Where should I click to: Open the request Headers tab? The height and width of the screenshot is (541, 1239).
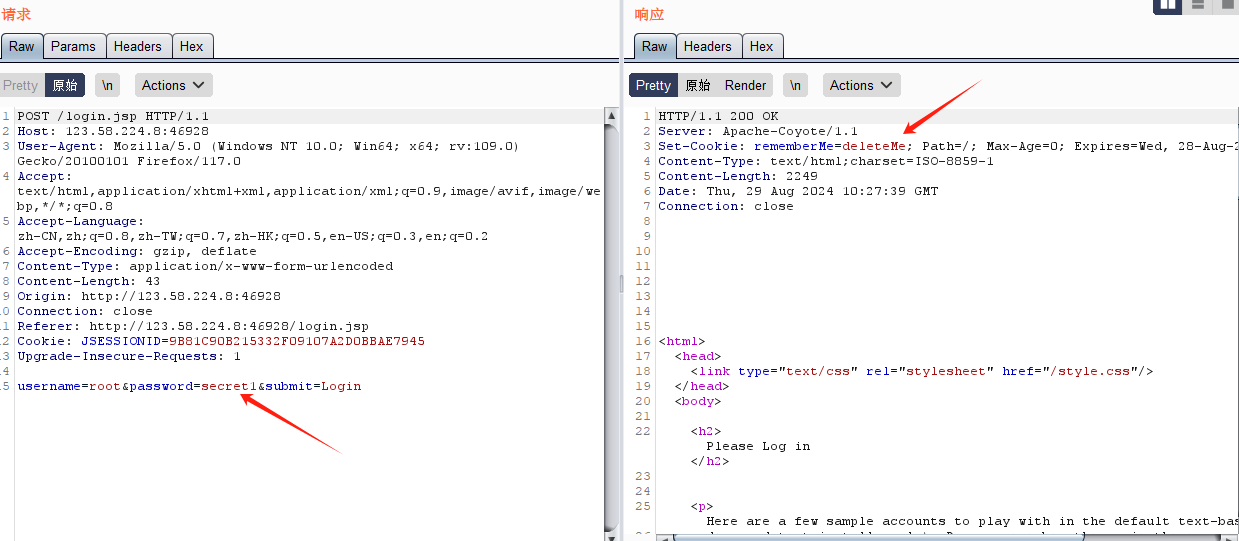[137, 46]
